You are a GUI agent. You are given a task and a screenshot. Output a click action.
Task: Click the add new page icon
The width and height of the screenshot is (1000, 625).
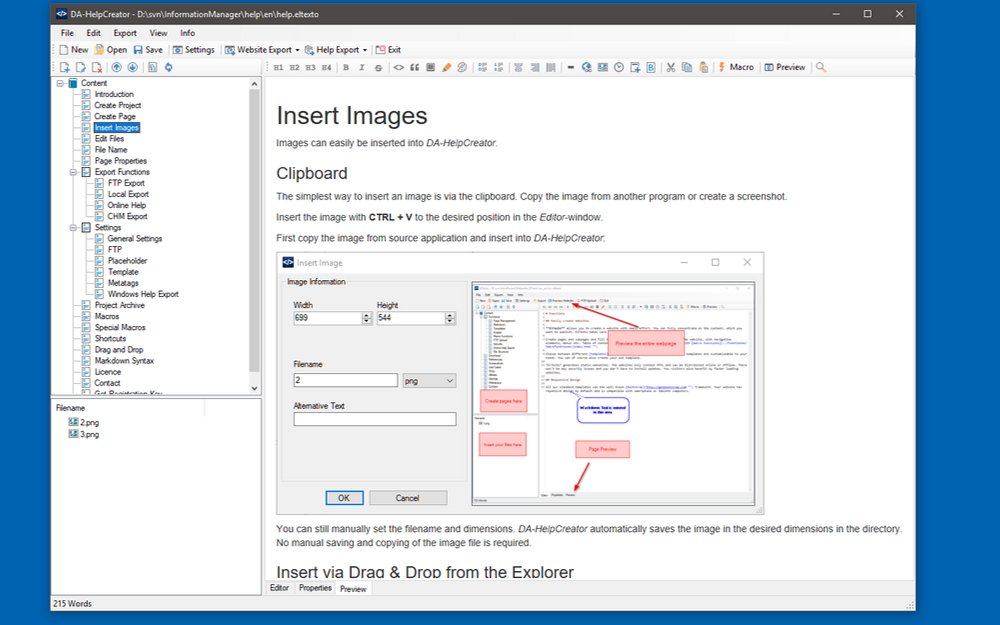(64, 67)
